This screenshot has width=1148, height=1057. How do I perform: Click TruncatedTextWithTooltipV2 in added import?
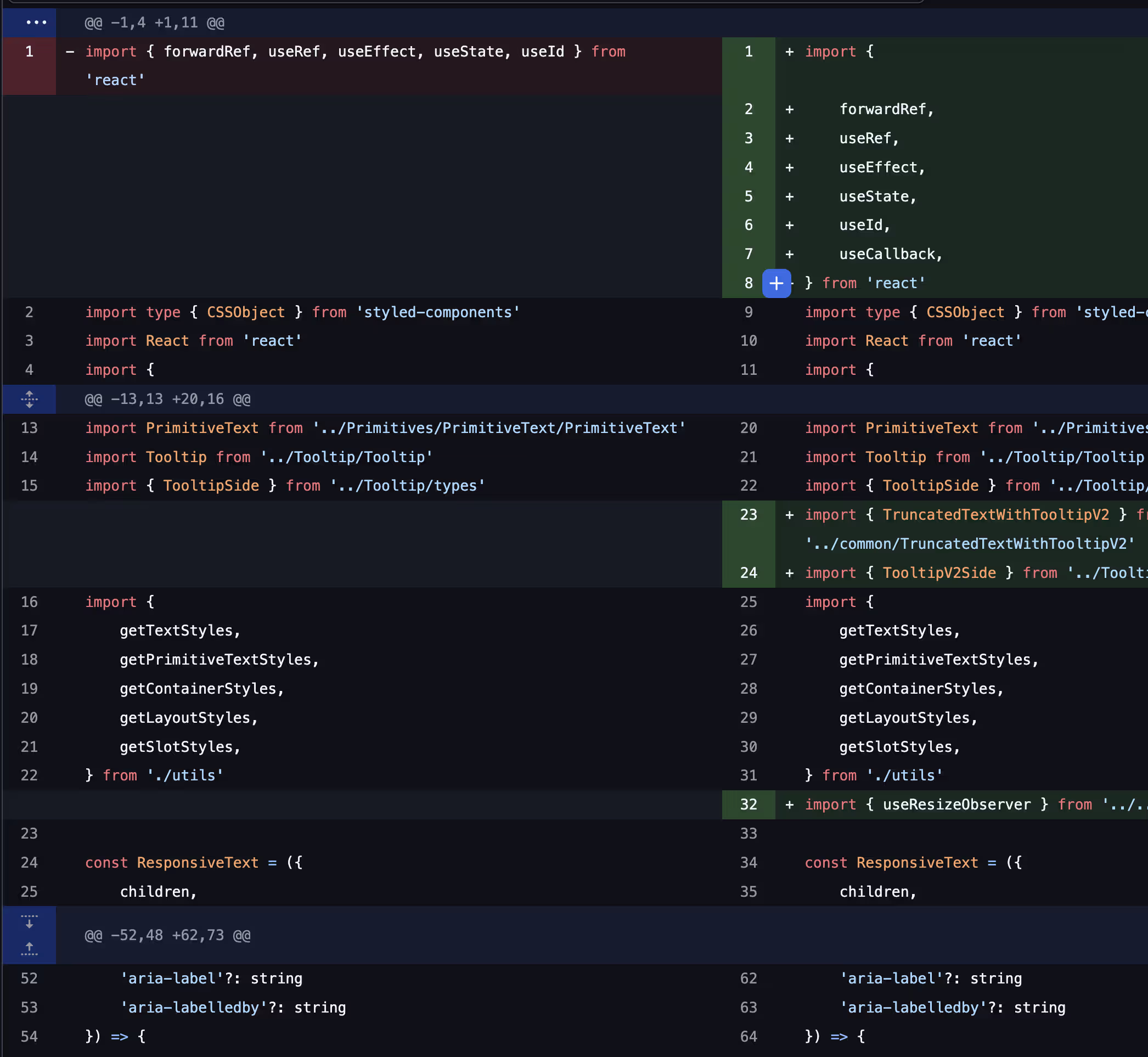coord(995,515)
